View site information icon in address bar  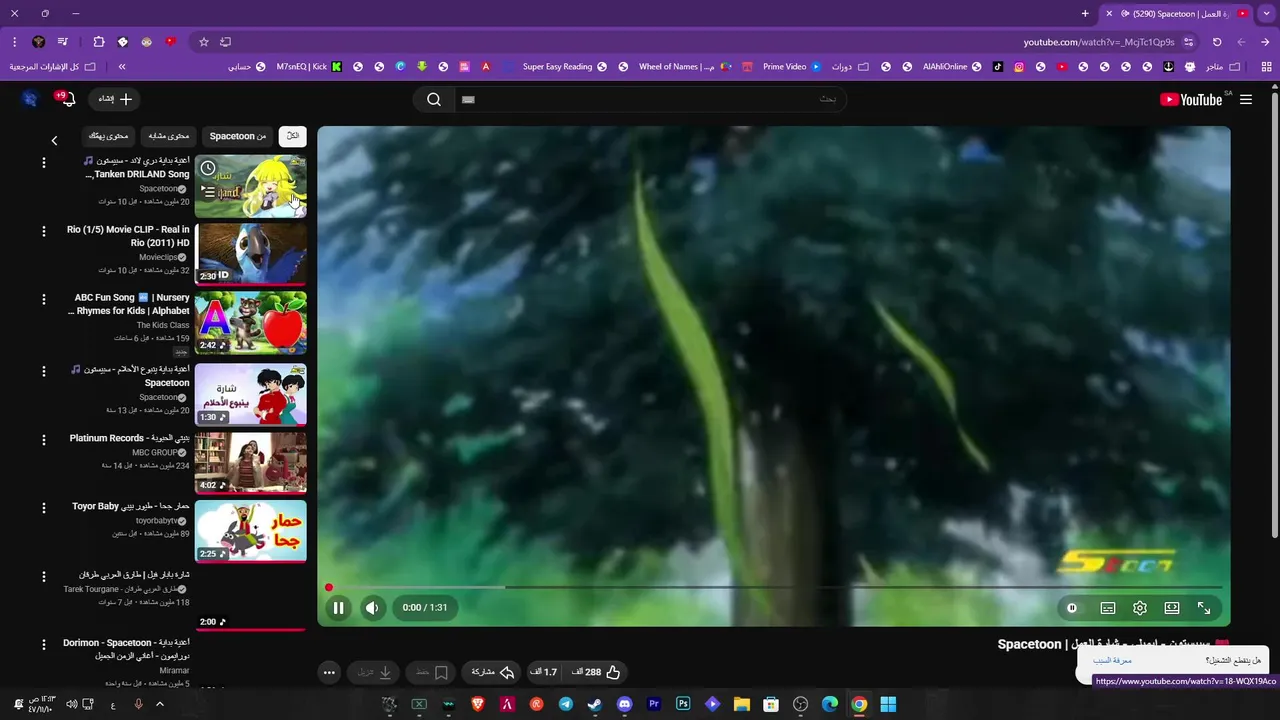click(x=1188, y=42)
